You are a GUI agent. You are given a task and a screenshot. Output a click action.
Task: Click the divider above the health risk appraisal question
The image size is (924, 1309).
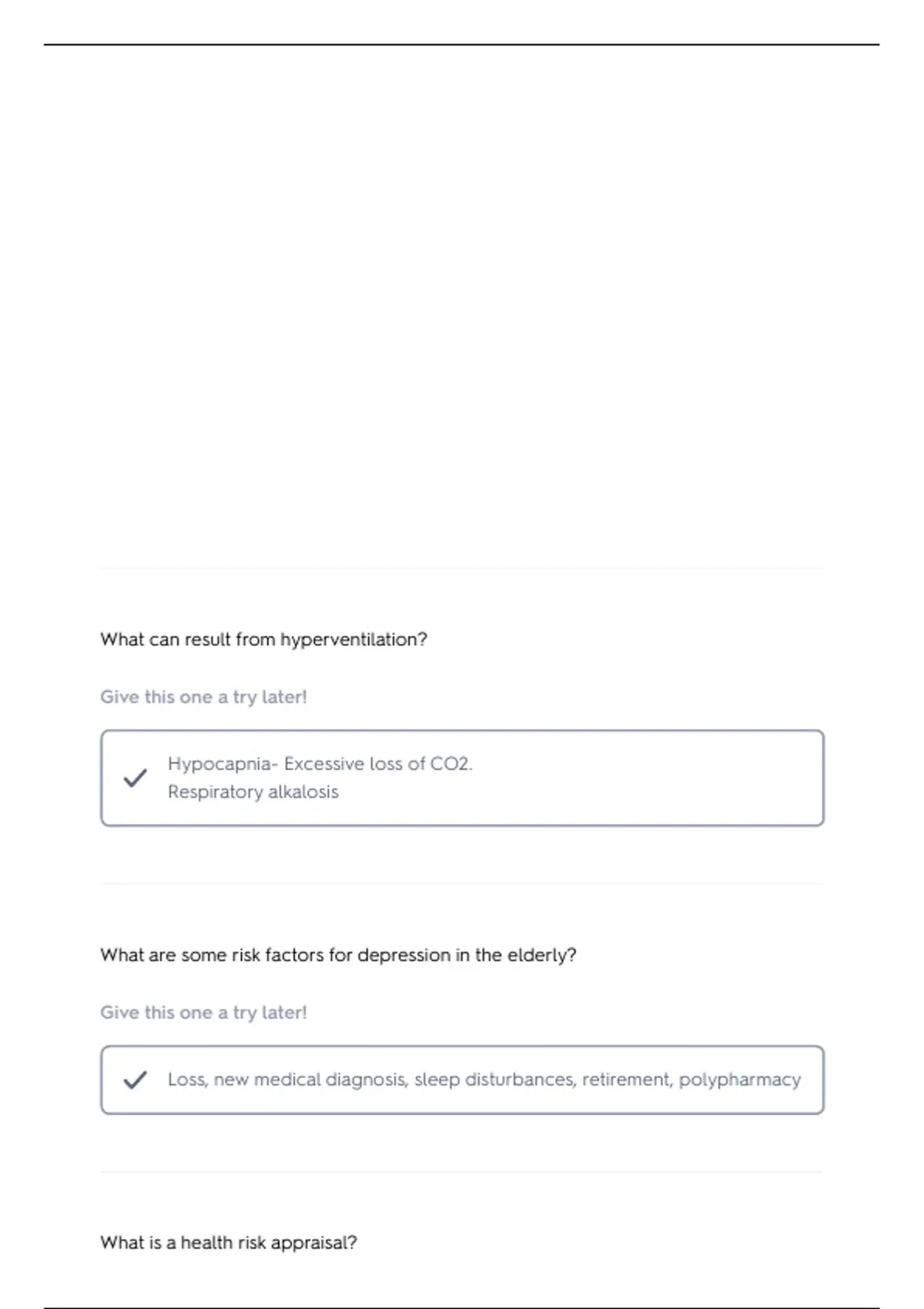click(x=462, y=1172)
